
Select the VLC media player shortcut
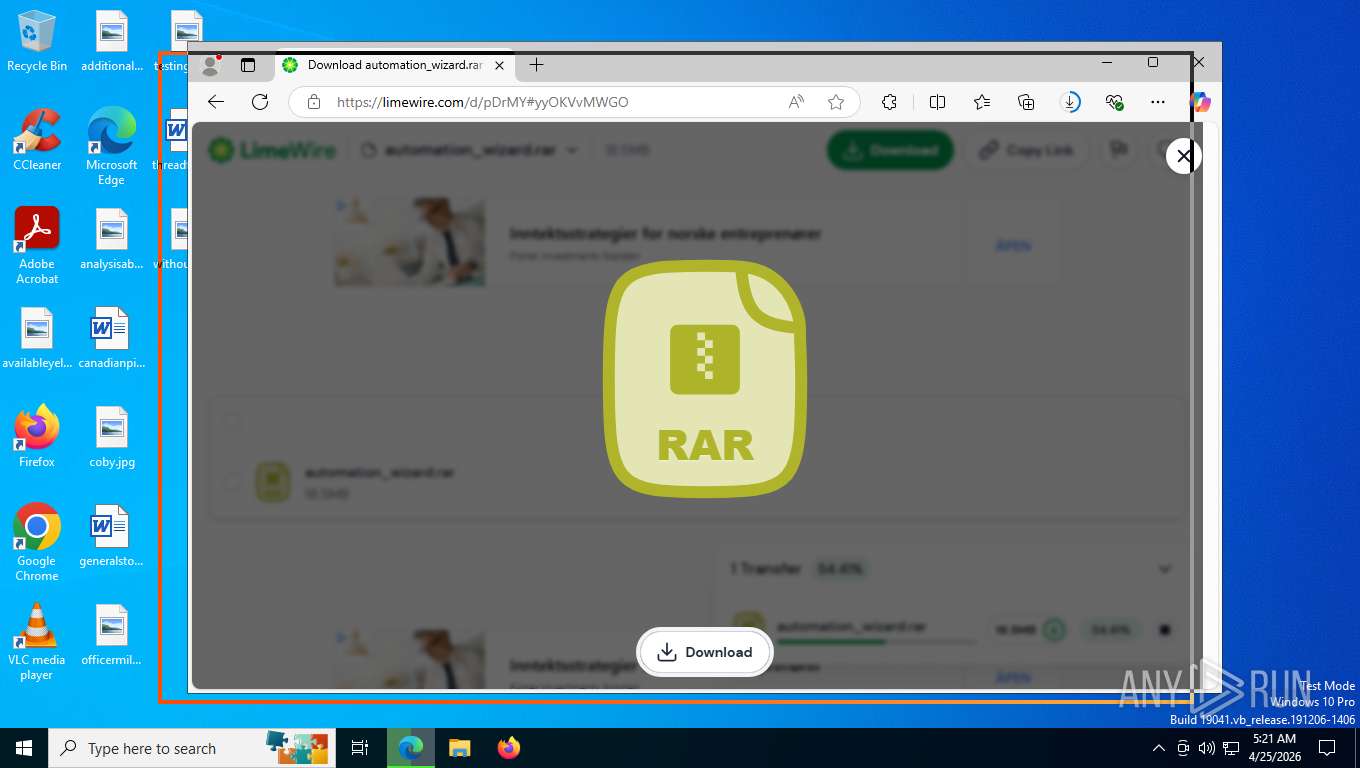pos(37,642)
